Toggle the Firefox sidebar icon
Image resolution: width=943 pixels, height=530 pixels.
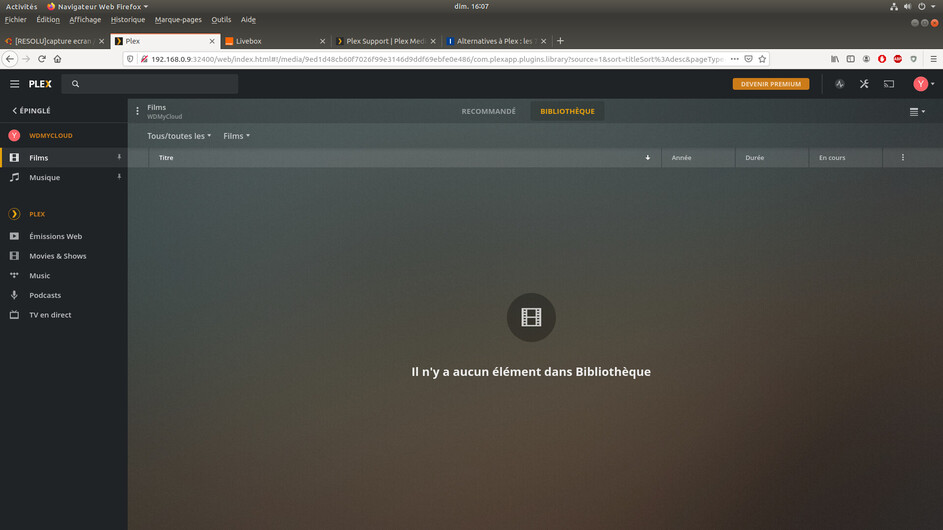[x=850, y=59]
